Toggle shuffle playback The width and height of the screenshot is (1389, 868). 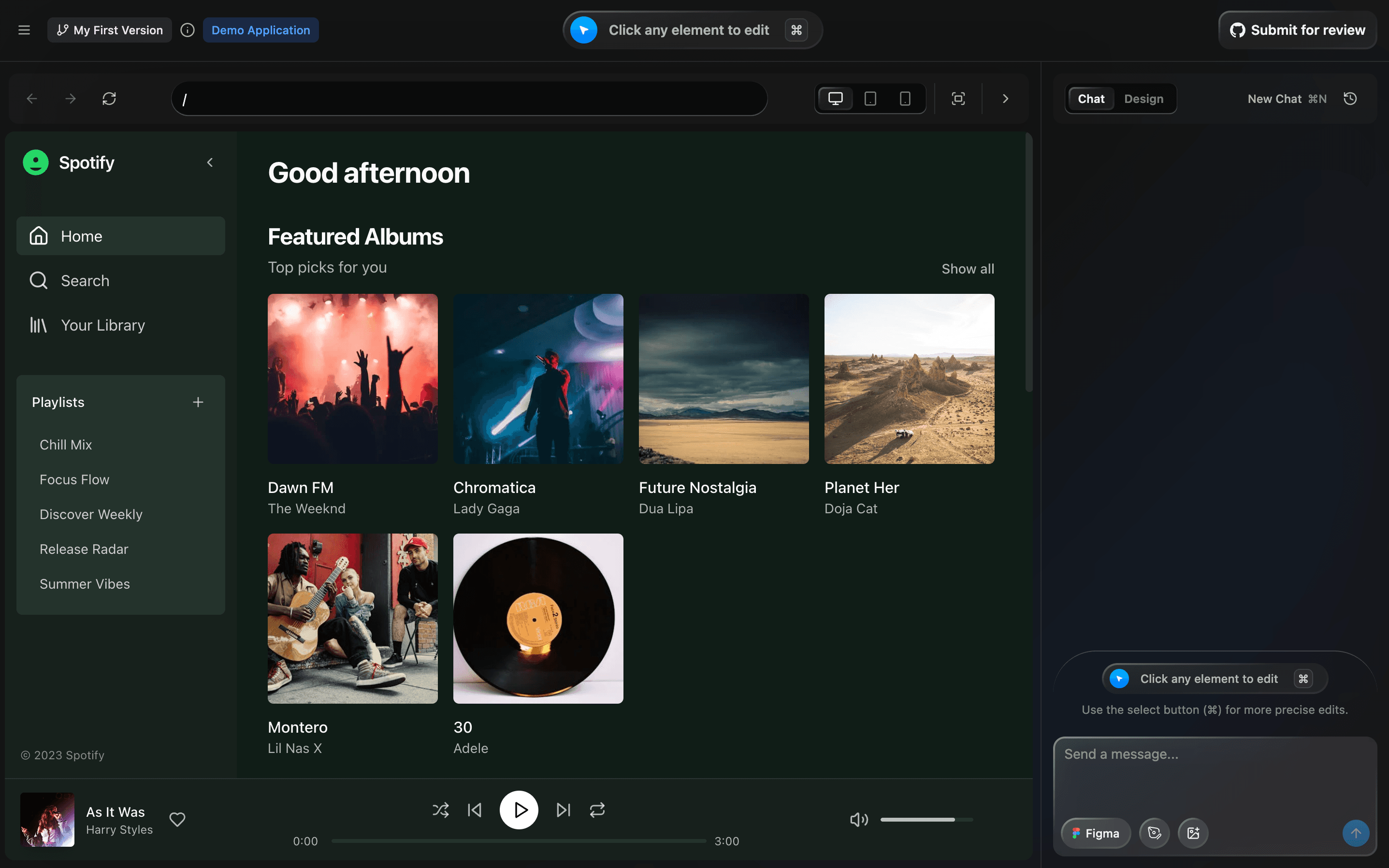pos(441,810)
